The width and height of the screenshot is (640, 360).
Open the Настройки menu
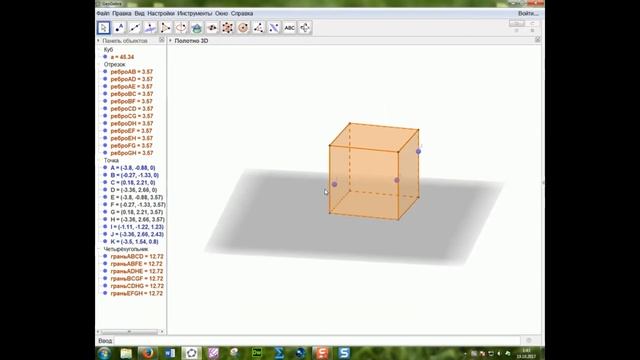[x=161, y=13]
